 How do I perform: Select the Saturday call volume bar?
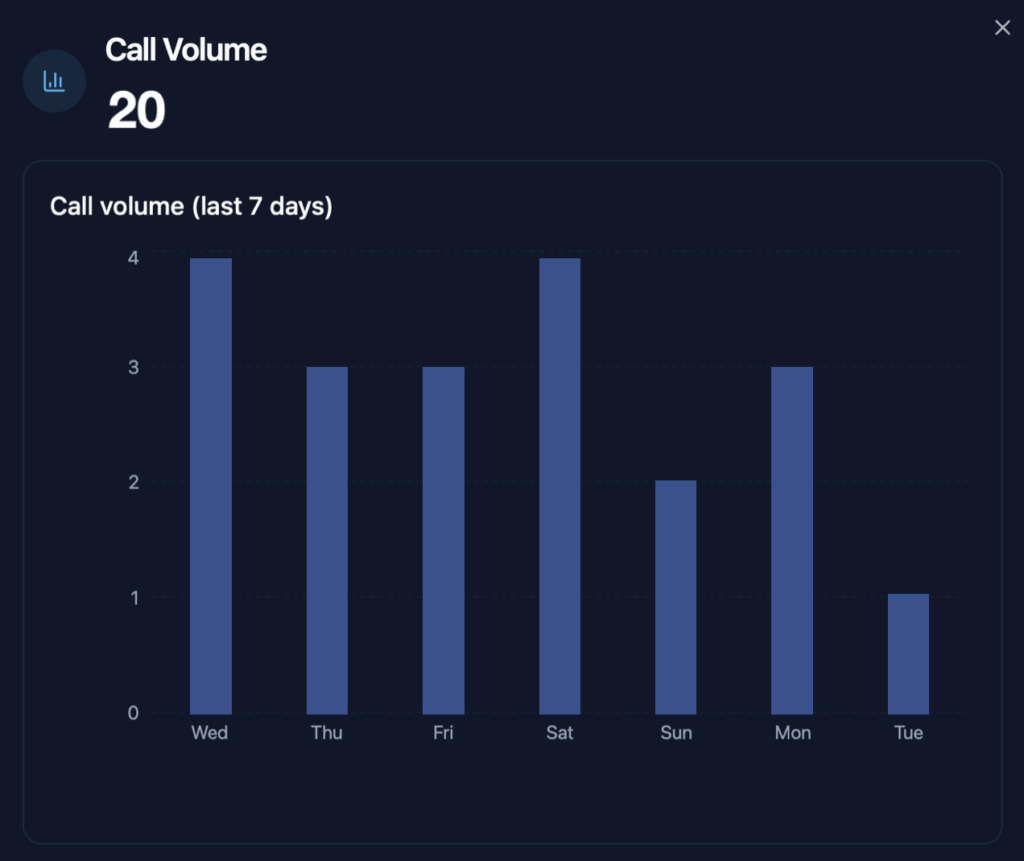559,486
